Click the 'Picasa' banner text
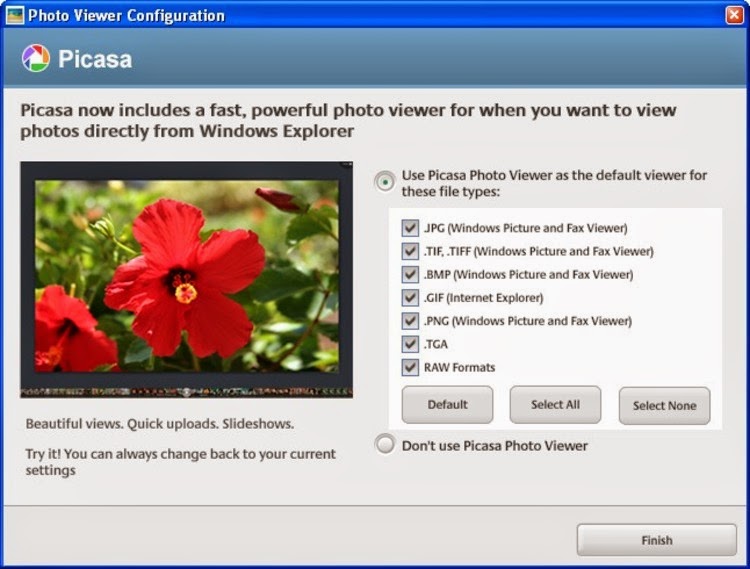This screenshot has width=750, height=569. coord(95,59)
